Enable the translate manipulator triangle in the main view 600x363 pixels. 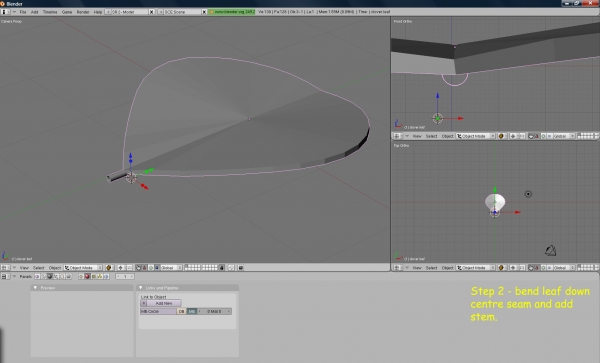(144, 268)
